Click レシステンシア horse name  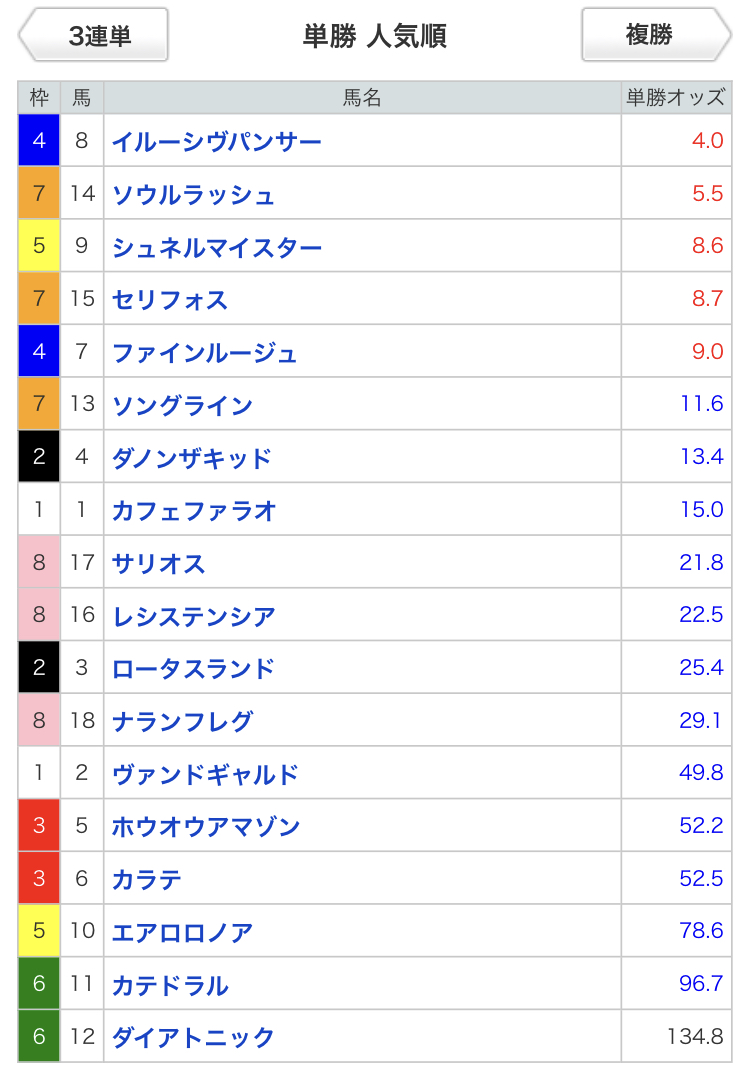(194, 616)
